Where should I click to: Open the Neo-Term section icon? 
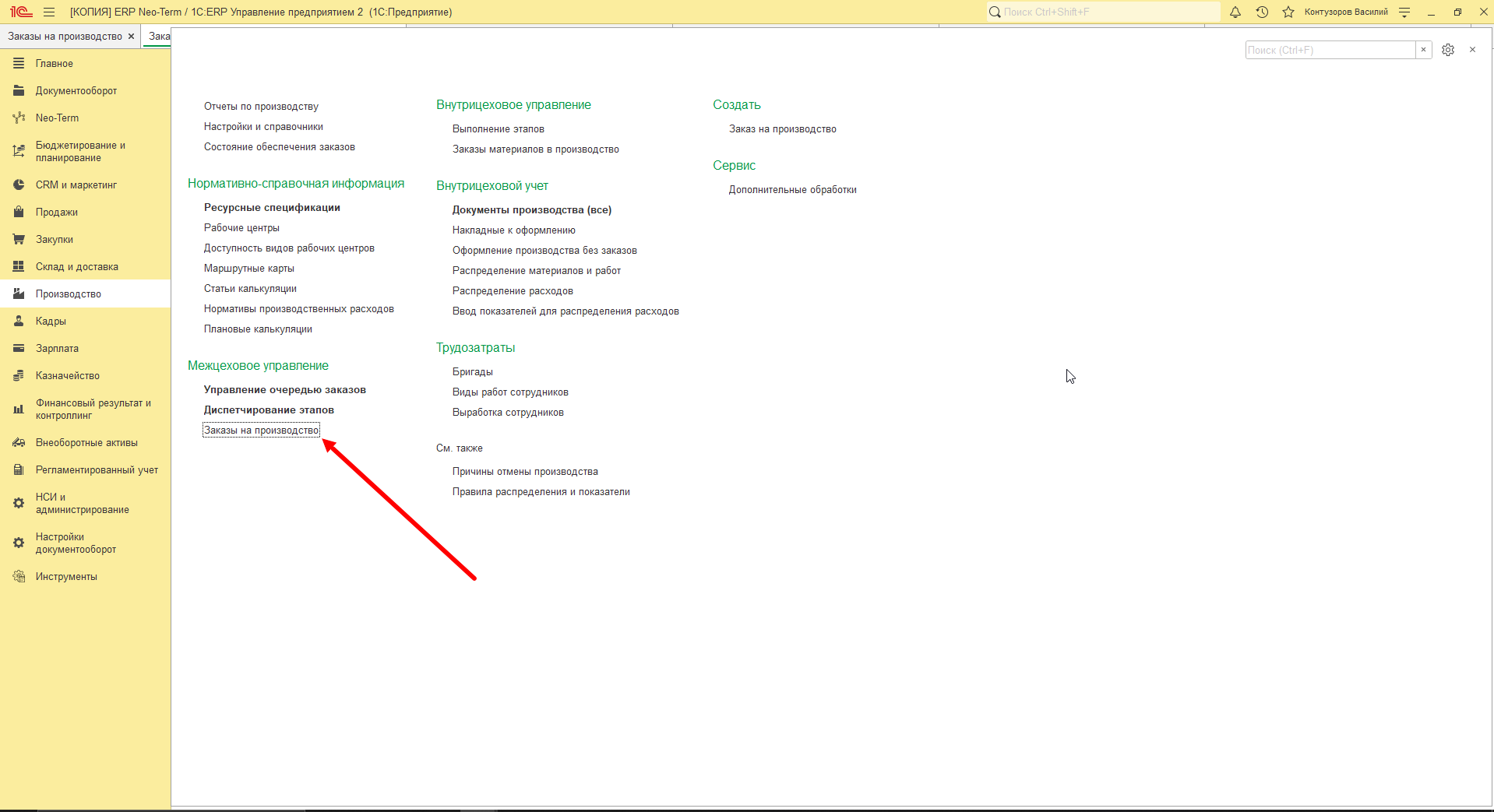pos(19,118)
